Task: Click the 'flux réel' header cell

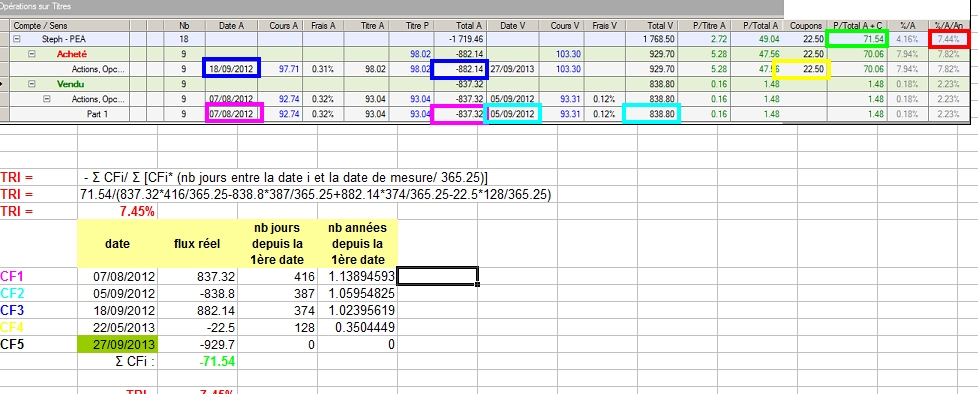Action: pos(198,244)
